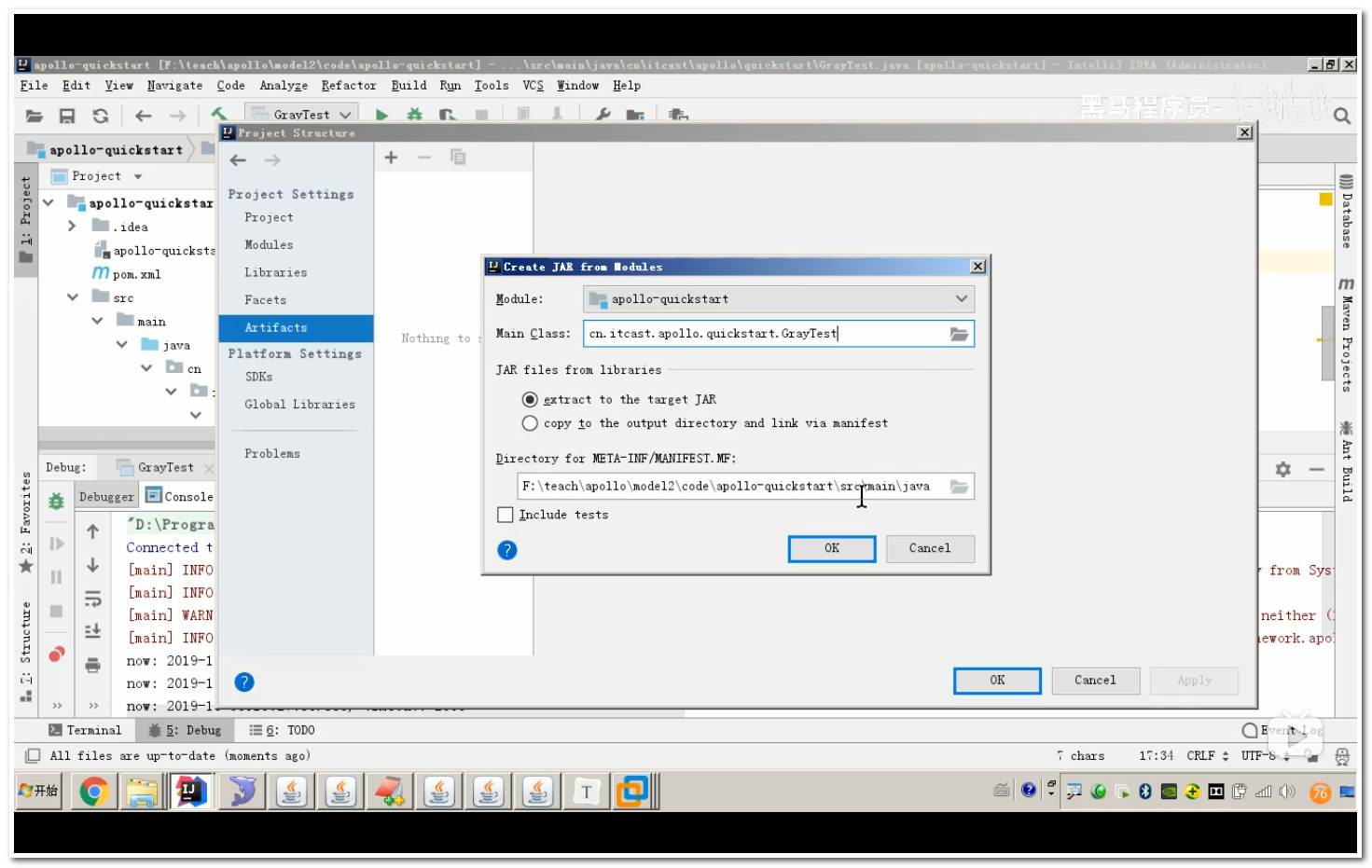This screenshot has height=868, width=1372.
Task: Open the Maven Projects side panel
Action: point(1346,335)
